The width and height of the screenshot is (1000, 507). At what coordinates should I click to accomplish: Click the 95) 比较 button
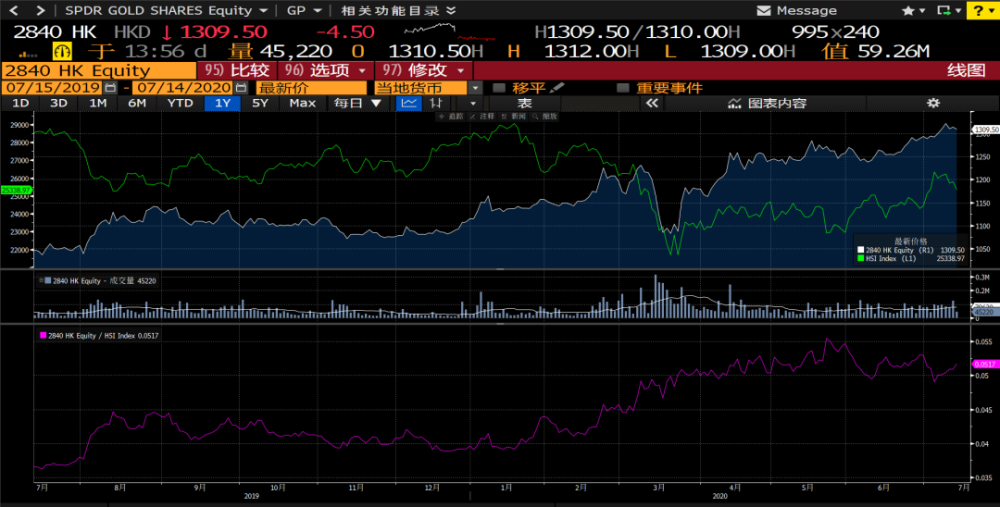(237, 70)
